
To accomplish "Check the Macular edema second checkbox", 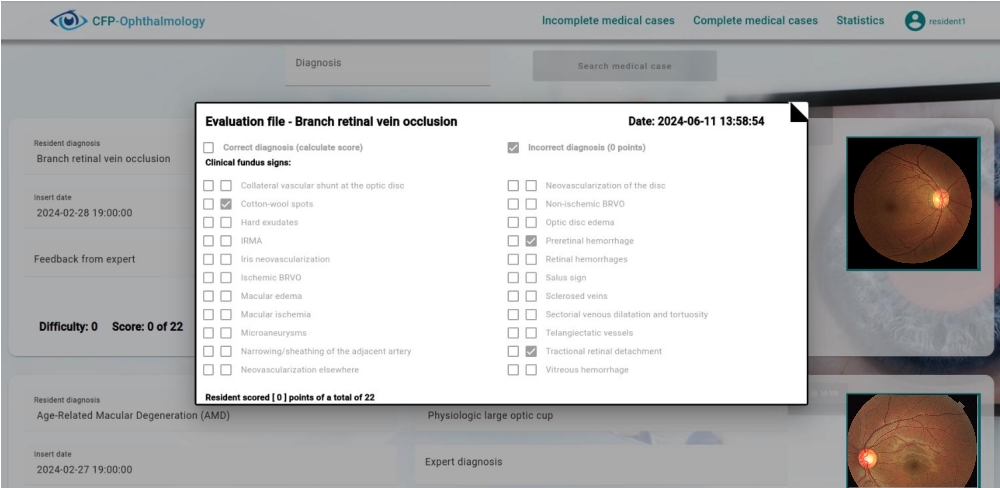I will [226, 297].
